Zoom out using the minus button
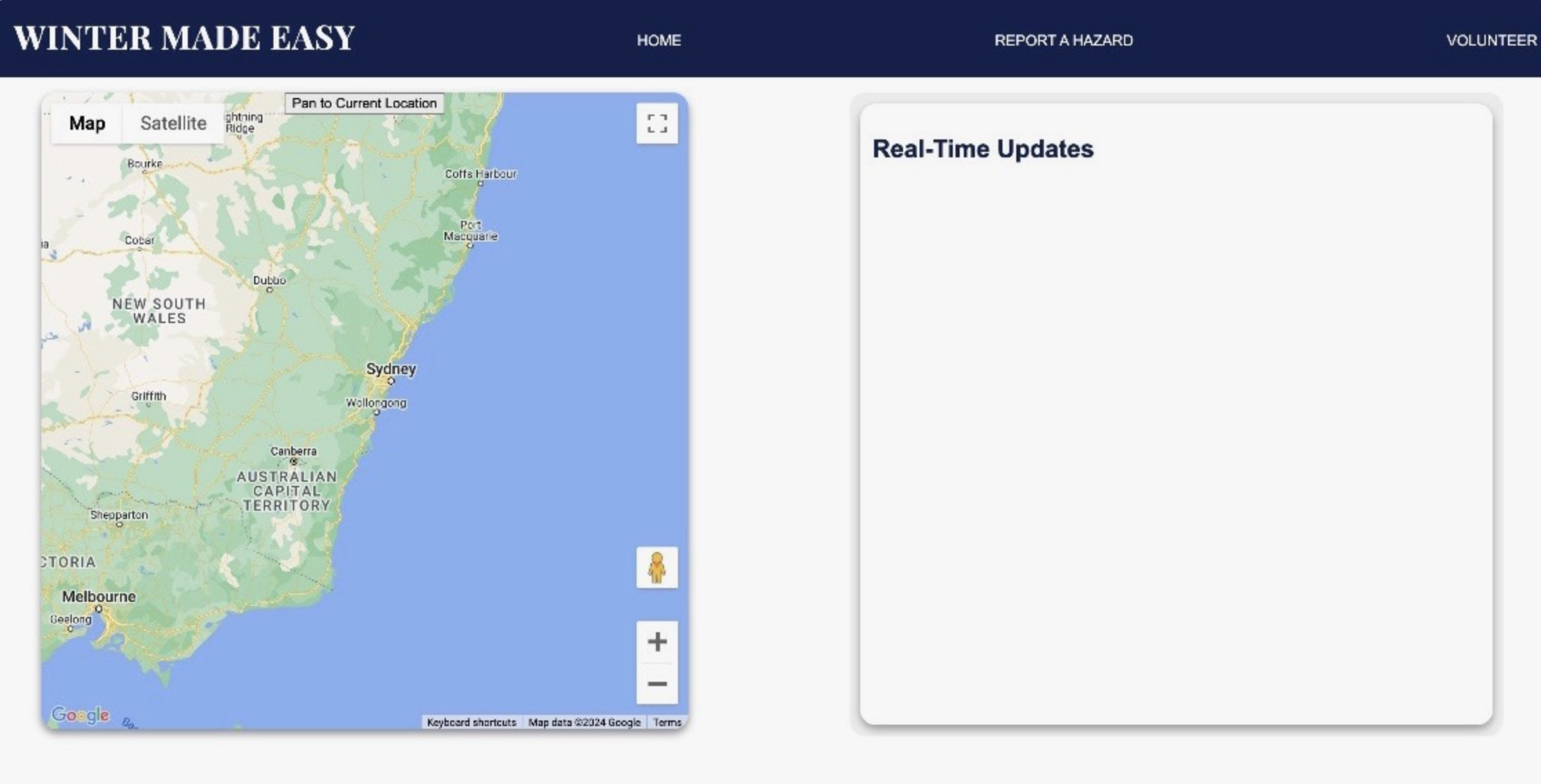The width and height of the screenshot is (1541, 784). (x=657, y=684)
